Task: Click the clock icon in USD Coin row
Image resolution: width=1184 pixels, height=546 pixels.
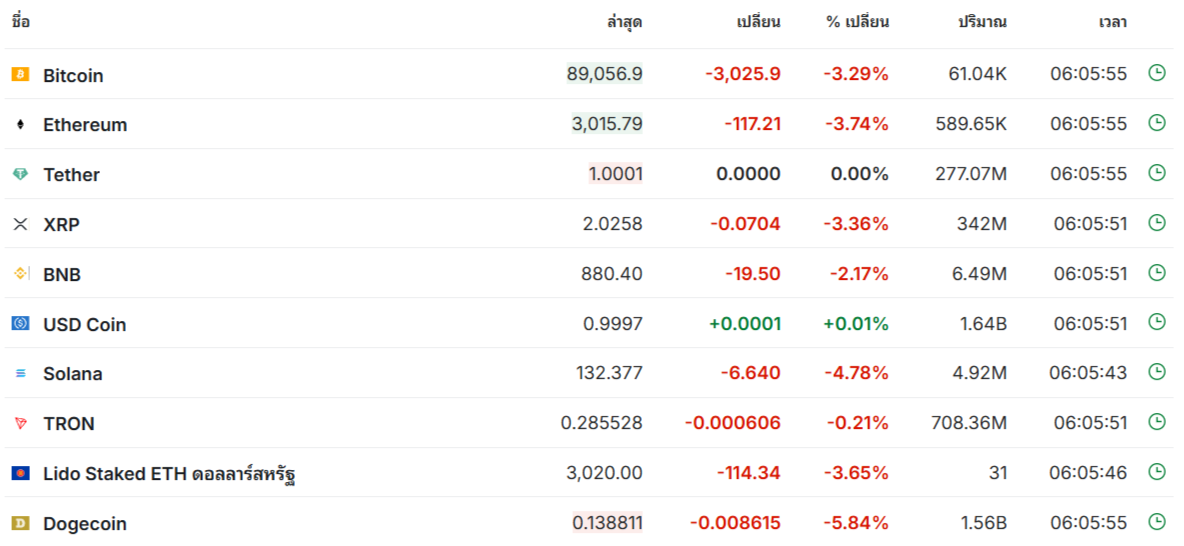Action: point(1157,322)
